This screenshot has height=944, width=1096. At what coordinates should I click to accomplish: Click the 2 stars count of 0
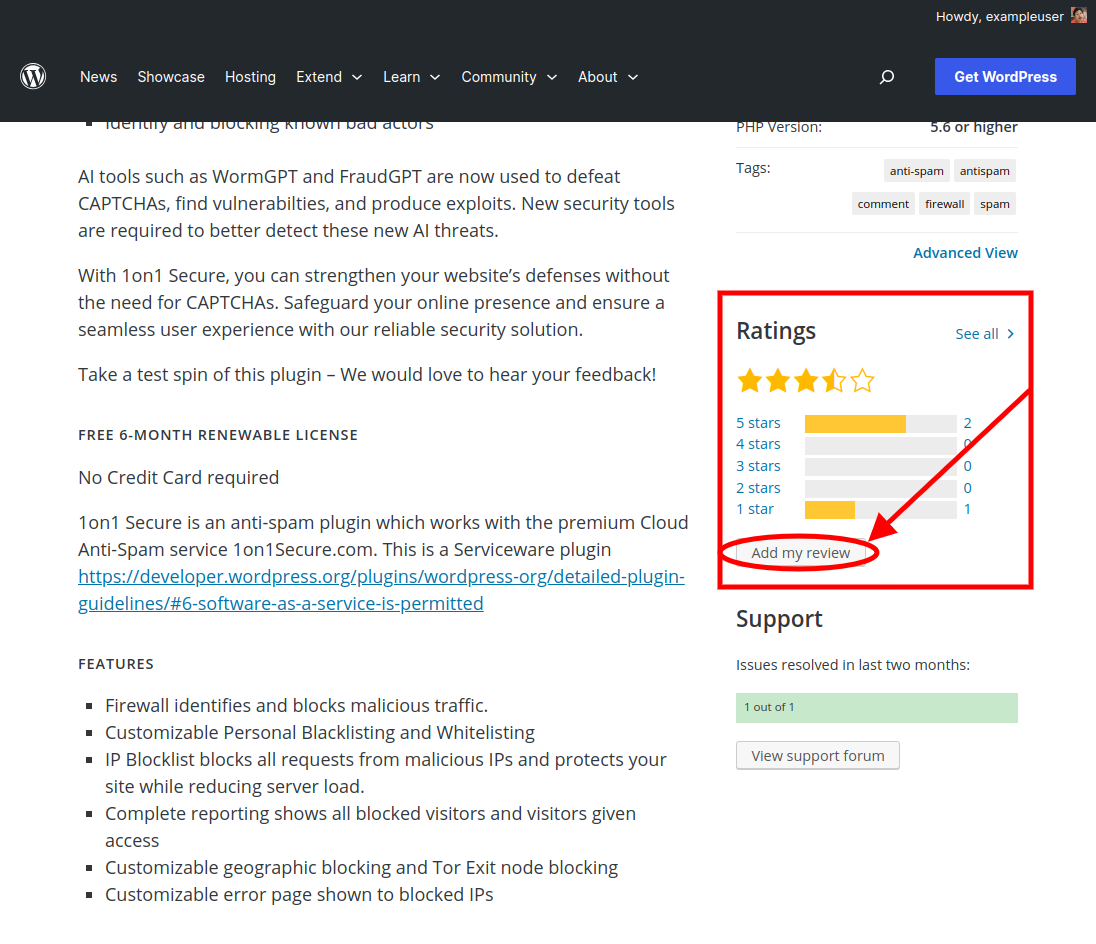(967, 488)
